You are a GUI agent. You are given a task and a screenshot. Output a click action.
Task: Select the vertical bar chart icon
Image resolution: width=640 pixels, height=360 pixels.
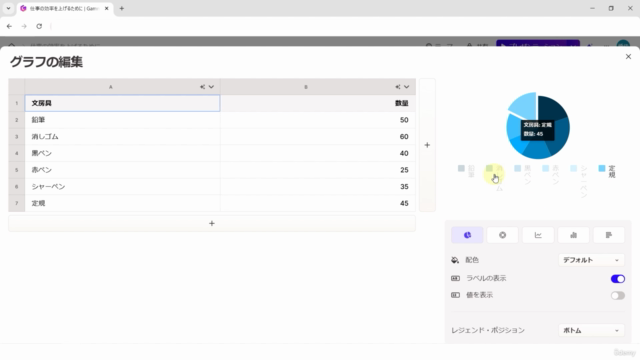click(x=573, y=235)
